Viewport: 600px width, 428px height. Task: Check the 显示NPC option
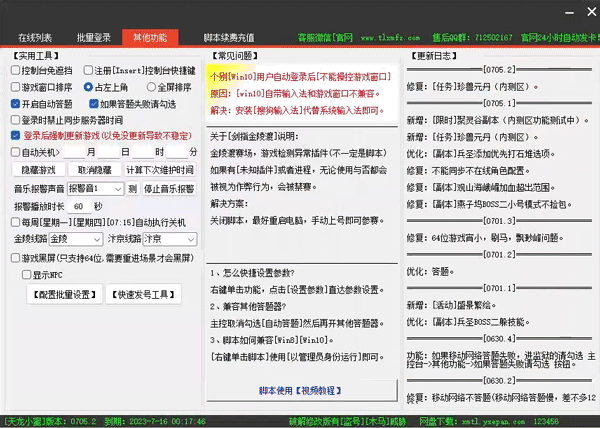(x=28, y=273)
